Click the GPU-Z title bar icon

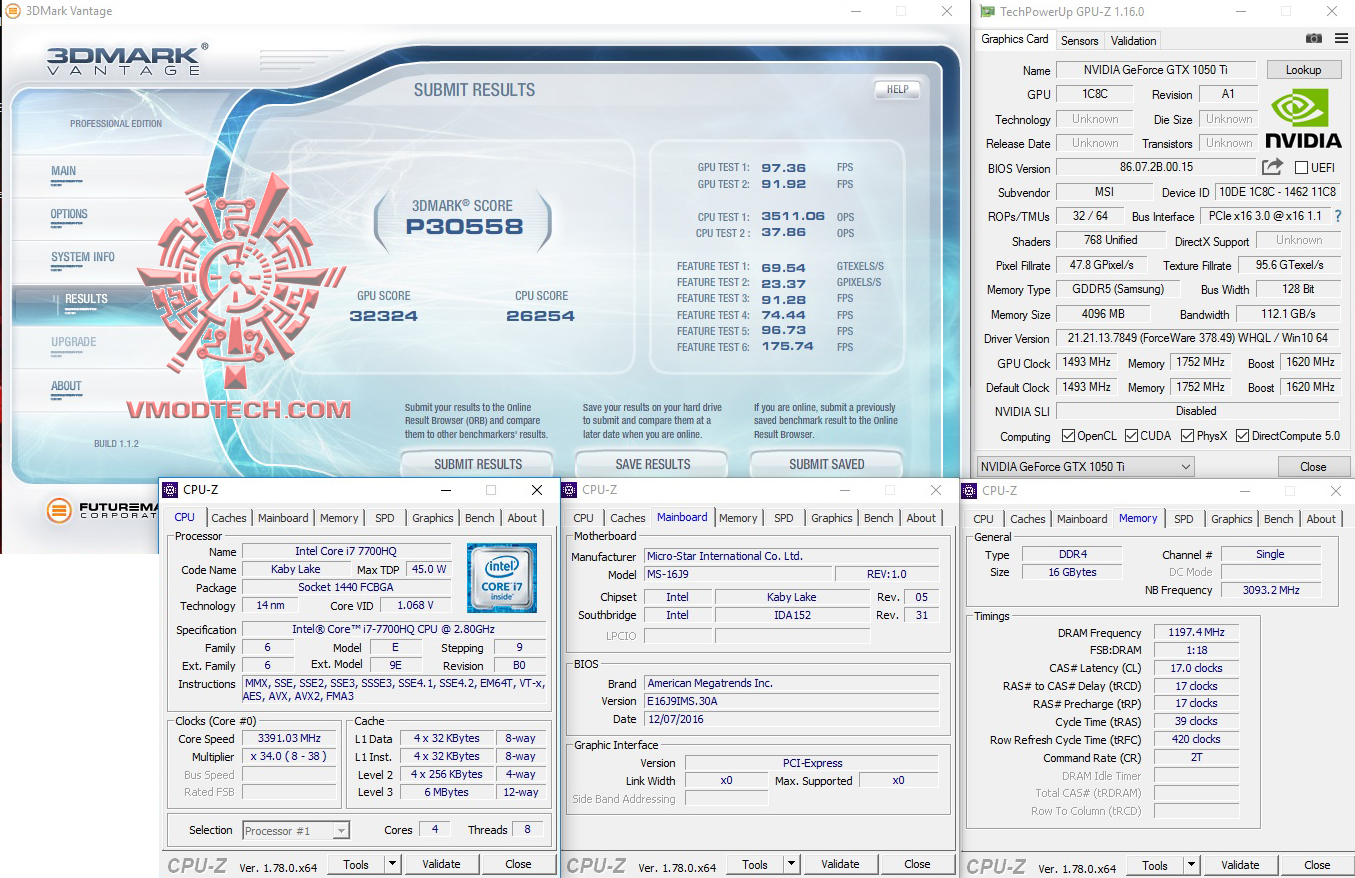click(988, 11)
